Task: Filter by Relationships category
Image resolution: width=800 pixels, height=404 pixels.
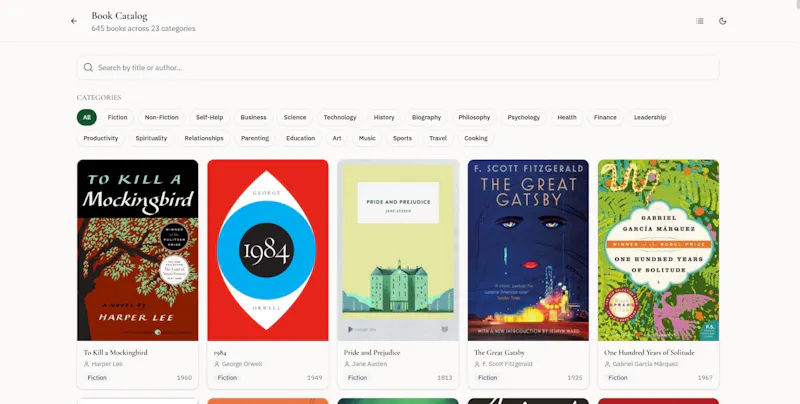Action: coord(204,138)
